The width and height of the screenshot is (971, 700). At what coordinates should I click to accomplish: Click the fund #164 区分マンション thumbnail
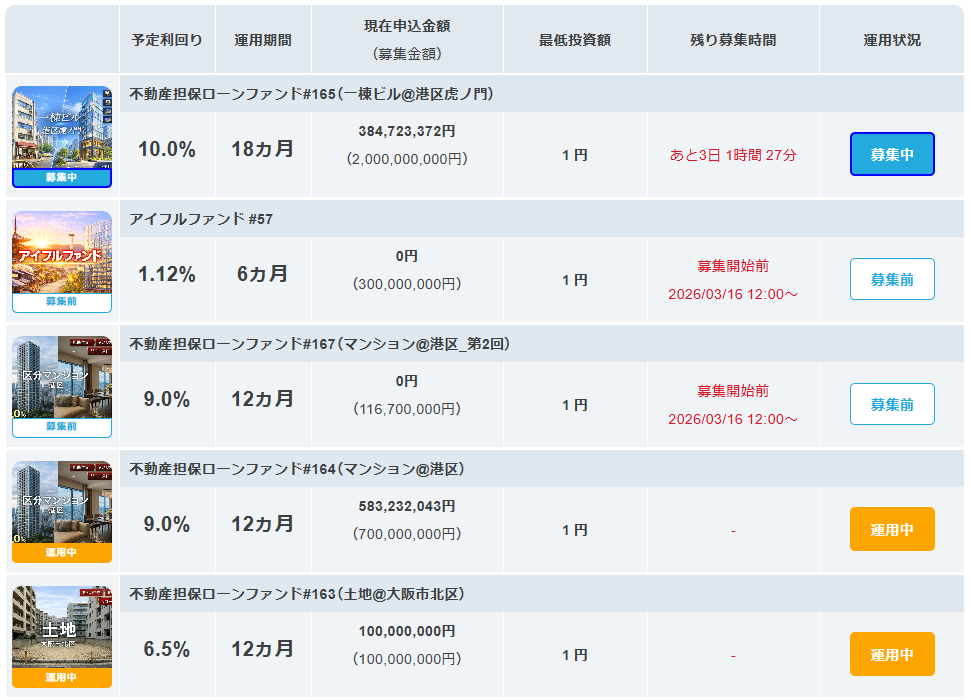click(62, 503)
